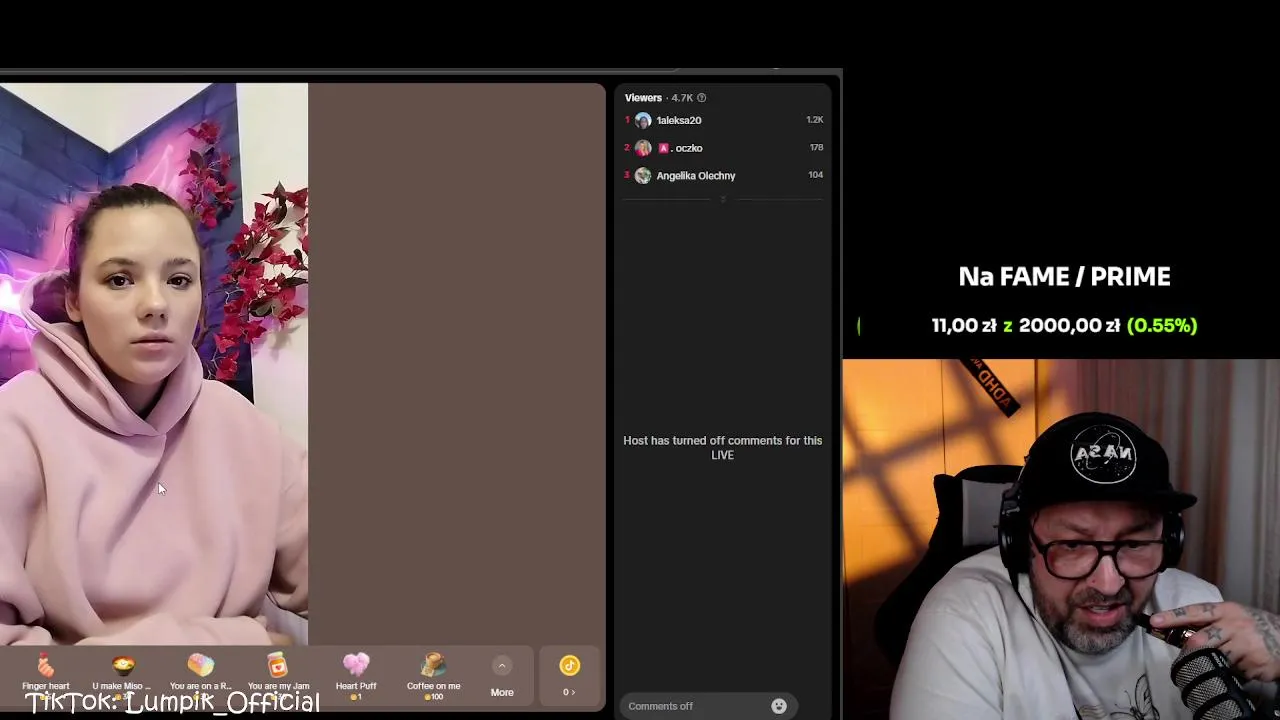Click the Viewers heading
This screenshot has width=1280, height=720.
[x=643, y=98]
